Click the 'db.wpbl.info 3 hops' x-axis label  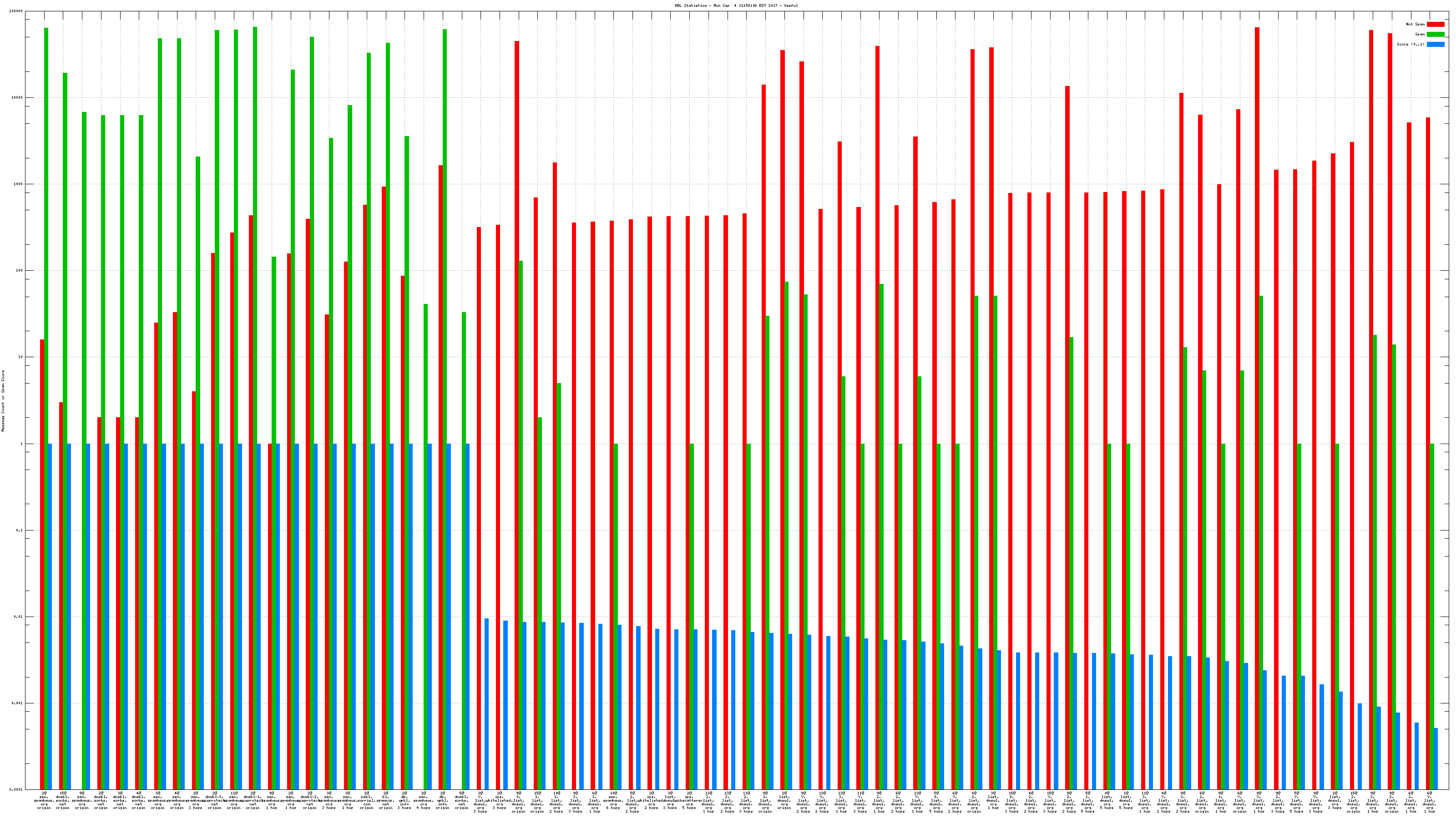click(x=404, y=800)
